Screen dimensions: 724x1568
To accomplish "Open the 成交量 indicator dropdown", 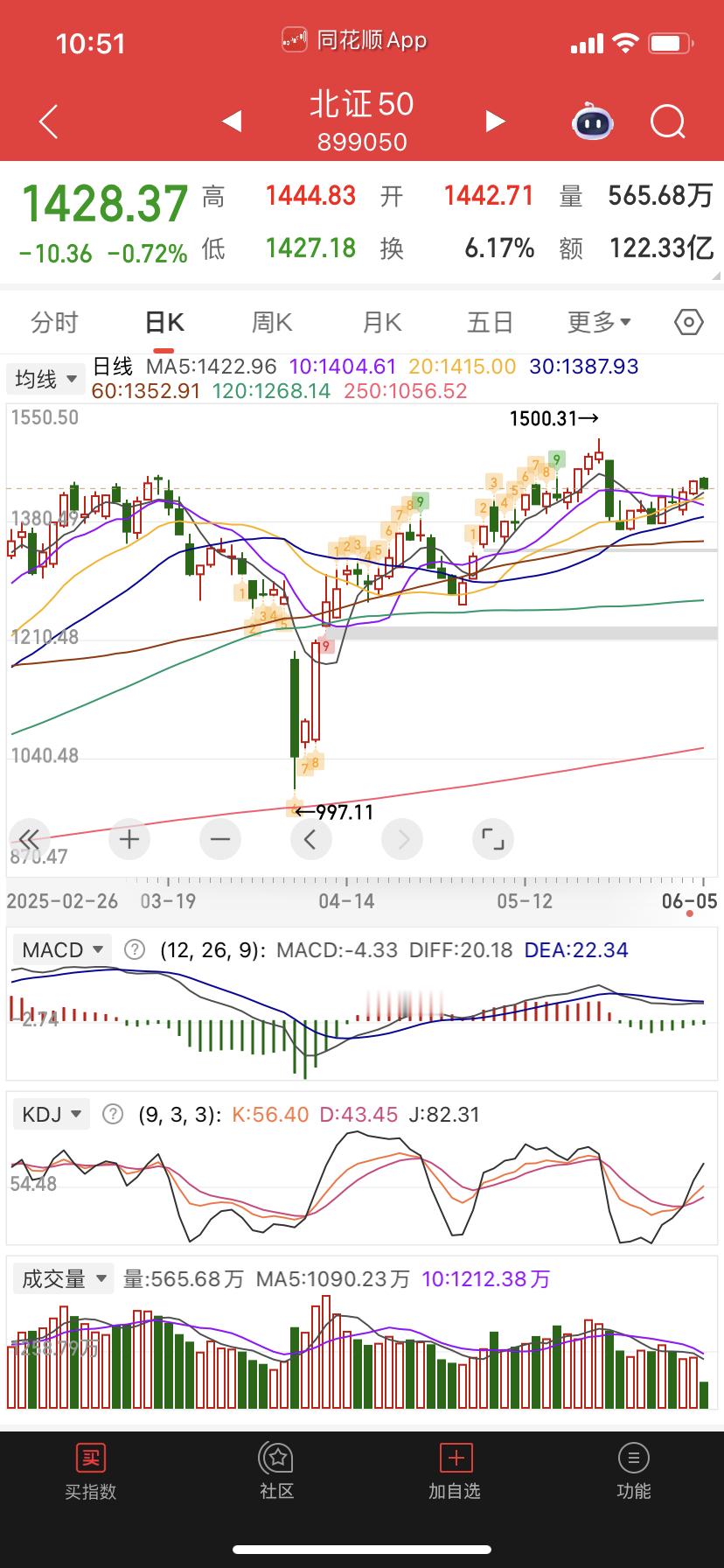I will tap(63, 1278).
